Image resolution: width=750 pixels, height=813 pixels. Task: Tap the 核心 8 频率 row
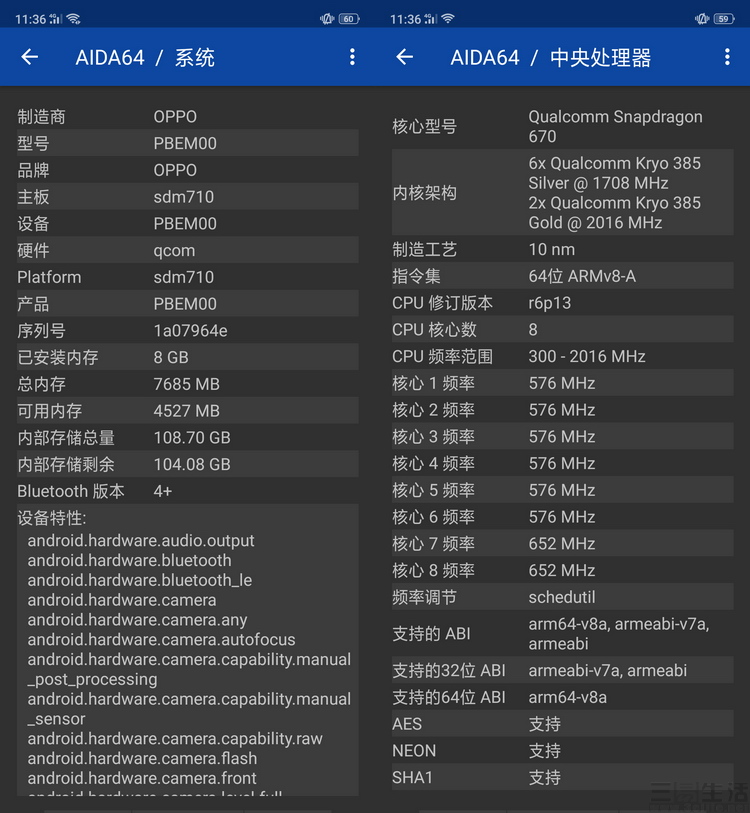[x=562, y=570]
